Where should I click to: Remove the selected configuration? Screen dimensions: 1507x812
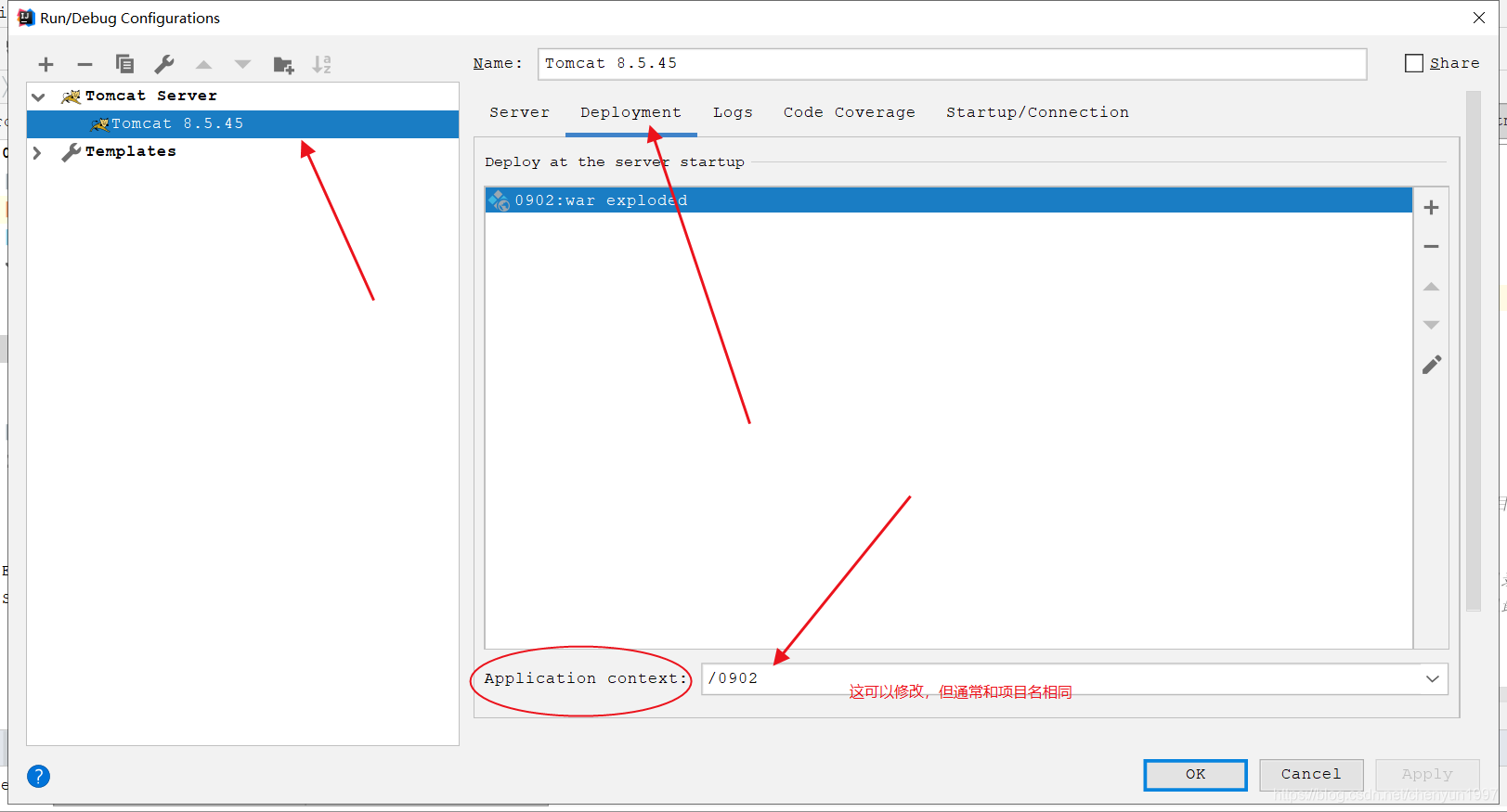[84, 64]
